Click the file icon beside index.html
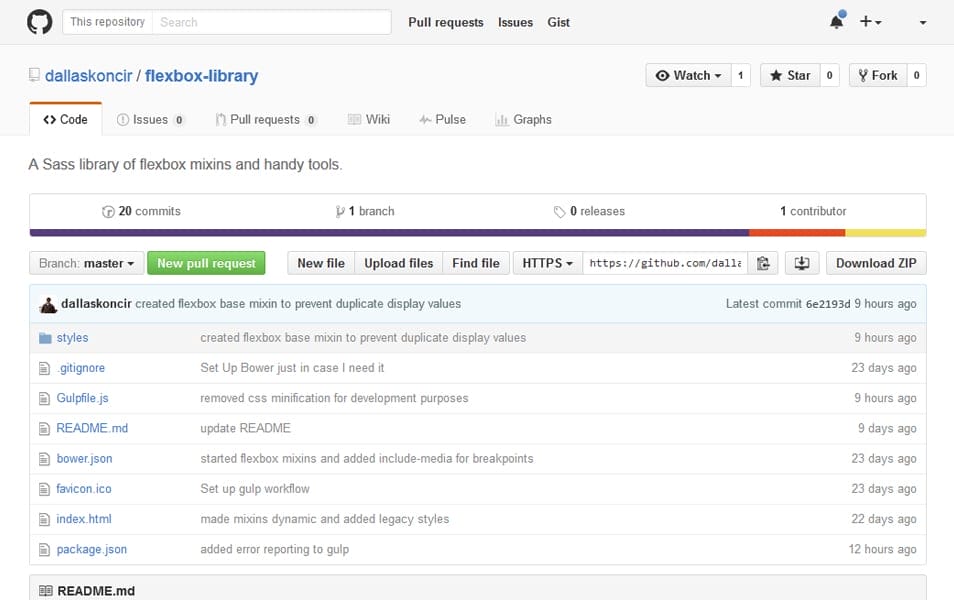Image resolution: width=954 pixels, height=600 pixels. pos(44,519)
